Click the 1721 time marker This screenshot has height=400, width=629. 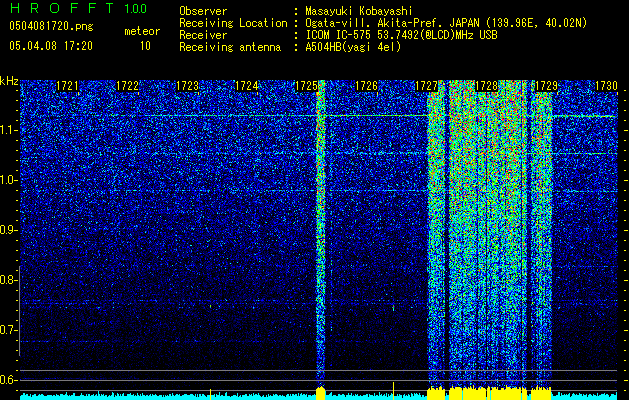pyautogui.click(x=67, y=86)
